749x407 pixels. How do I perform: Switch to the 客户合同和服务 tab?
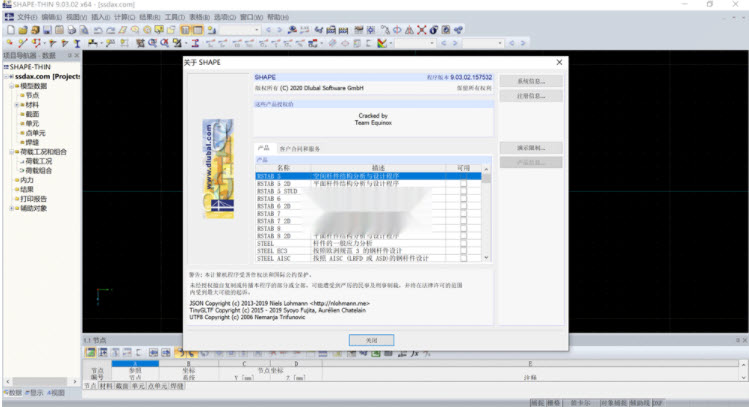point(300,148)
